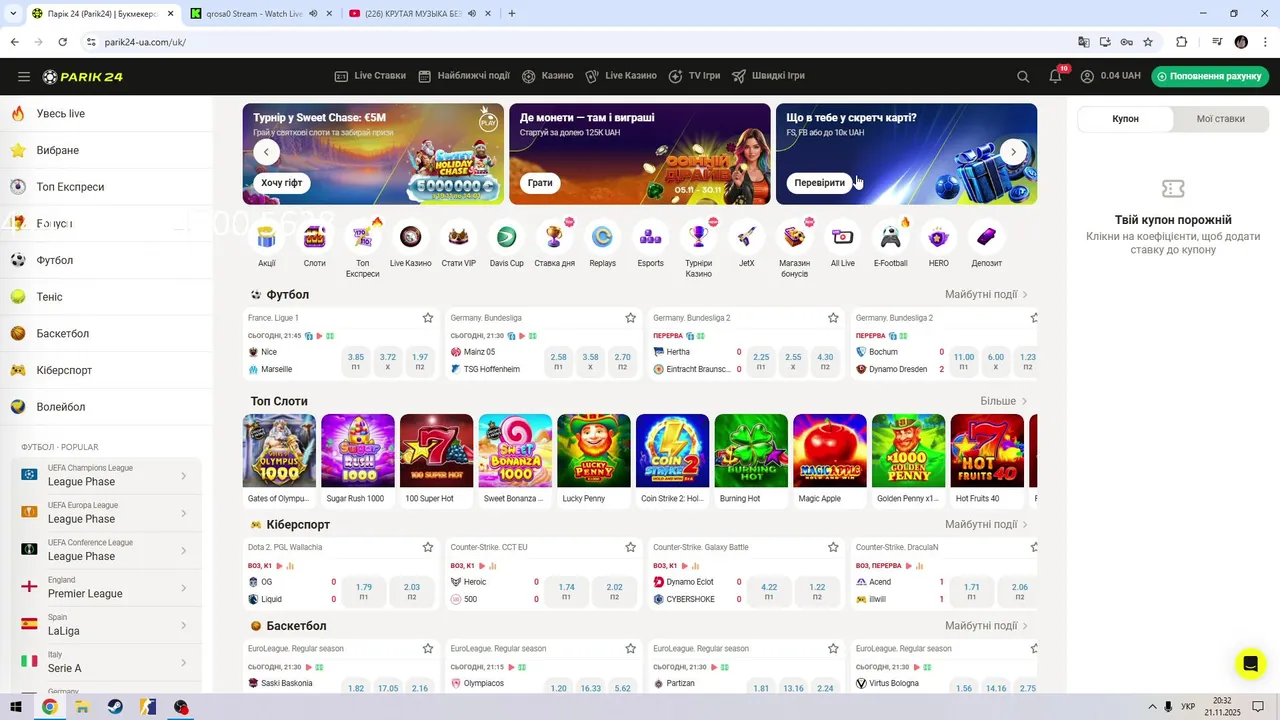The width and height of the screenshot is (1280, 720).
Task: Open the Ставка дня trophy icon
Action: point(554,237)
